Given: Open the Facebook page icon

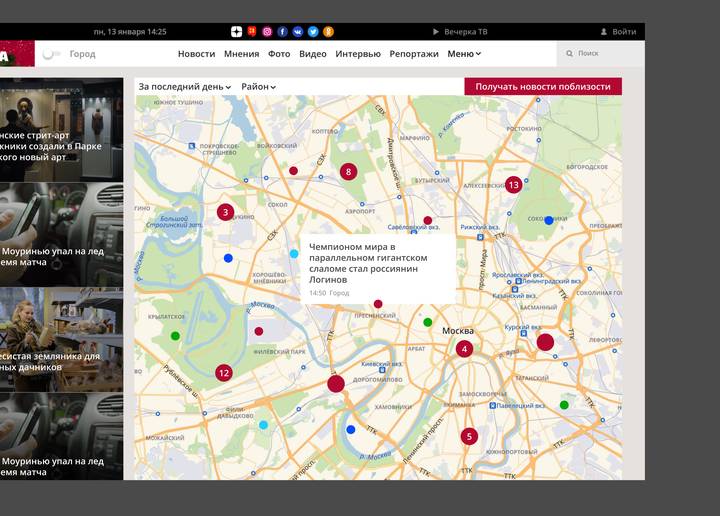Looking at the screenshot, I should [x=282, y=32].
